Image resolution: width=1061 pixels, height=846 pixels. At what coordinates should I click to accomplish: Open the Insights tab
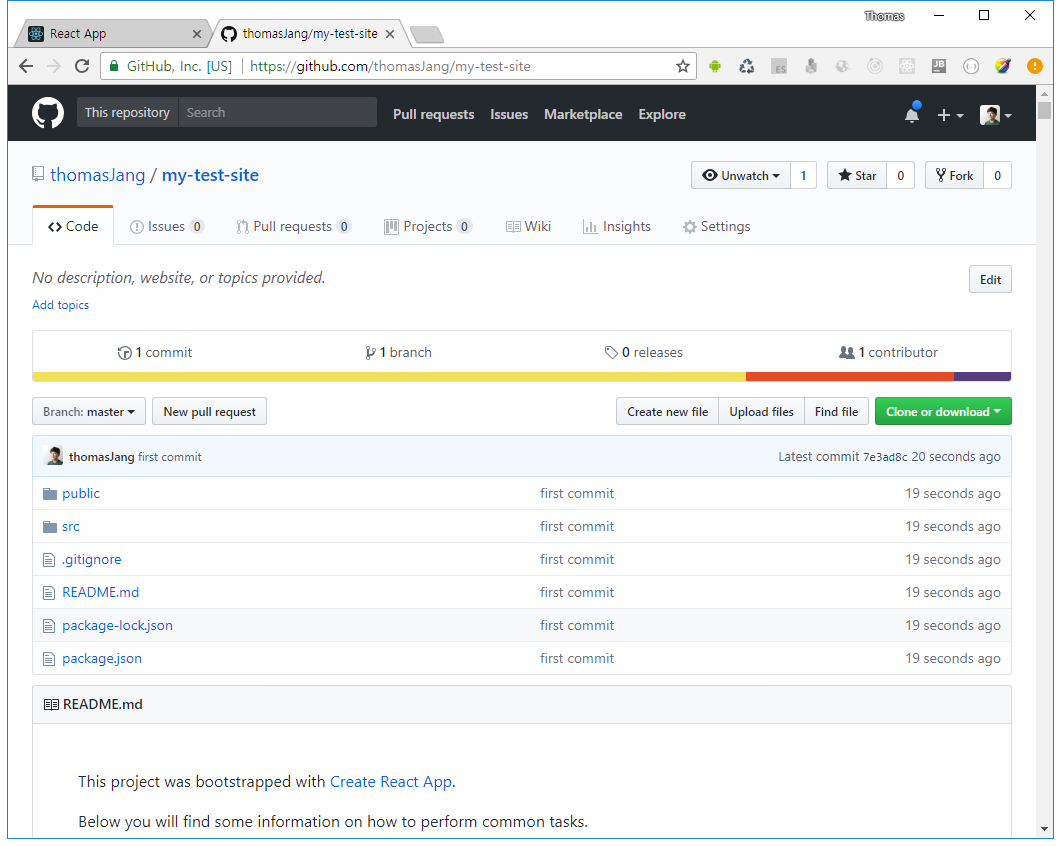tap(617, 227)
